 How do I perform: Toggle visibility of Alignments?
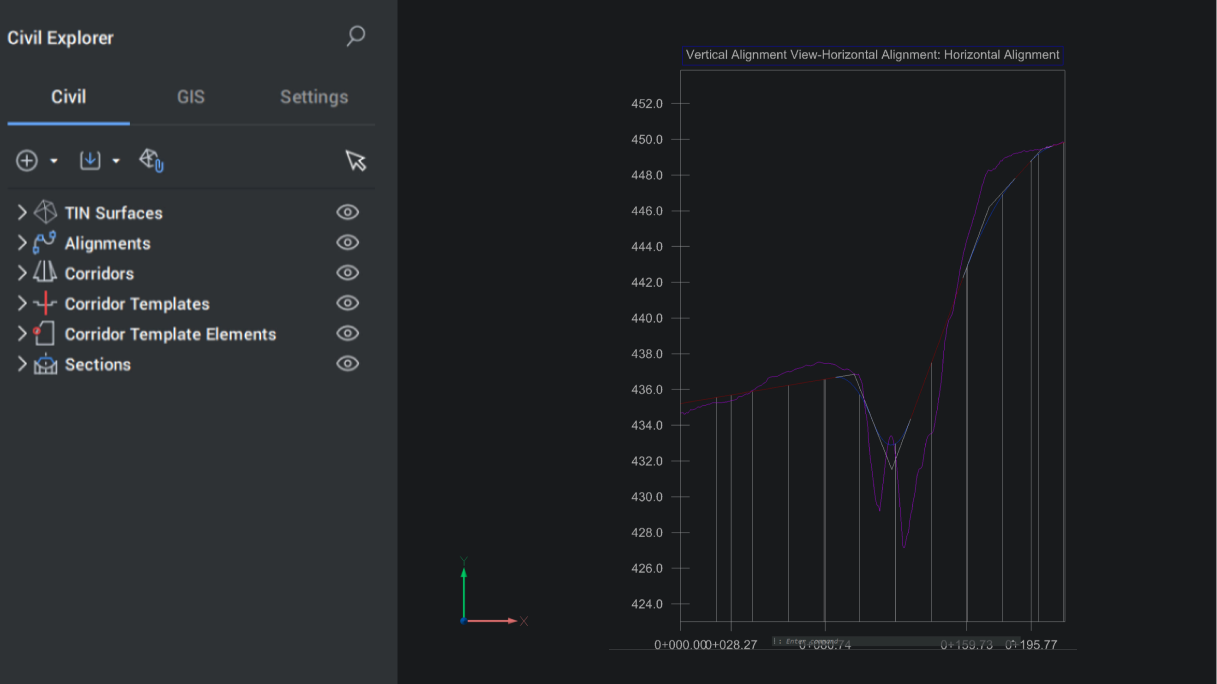347,242
